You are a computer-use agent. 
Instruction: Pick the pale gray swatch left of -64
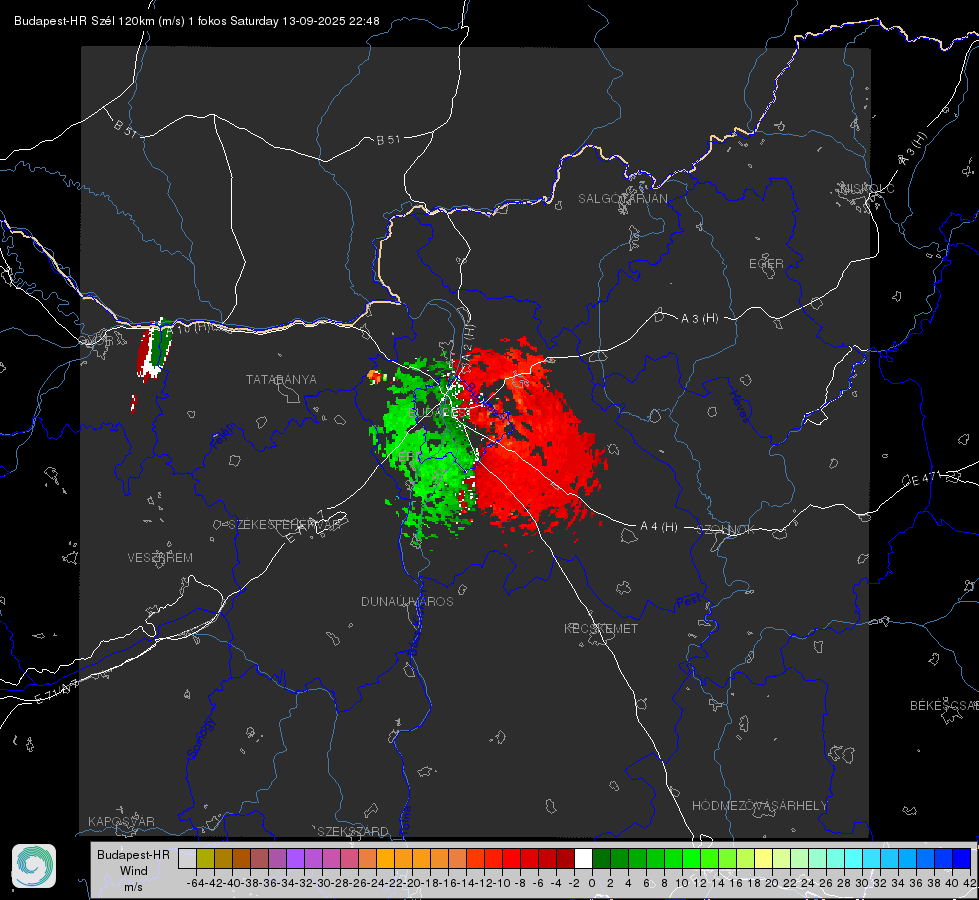(x=187, y=858)
